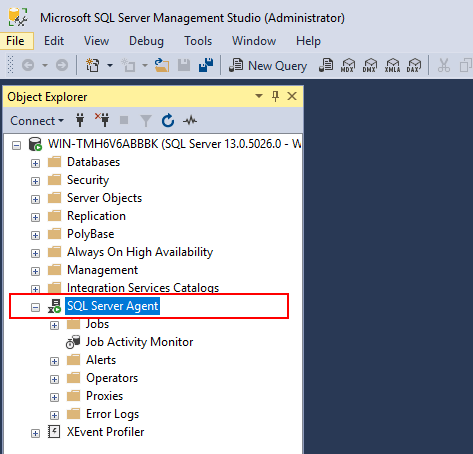
Task: Expand the XEvent Profiler node
Action: click(x=35, y=433)
